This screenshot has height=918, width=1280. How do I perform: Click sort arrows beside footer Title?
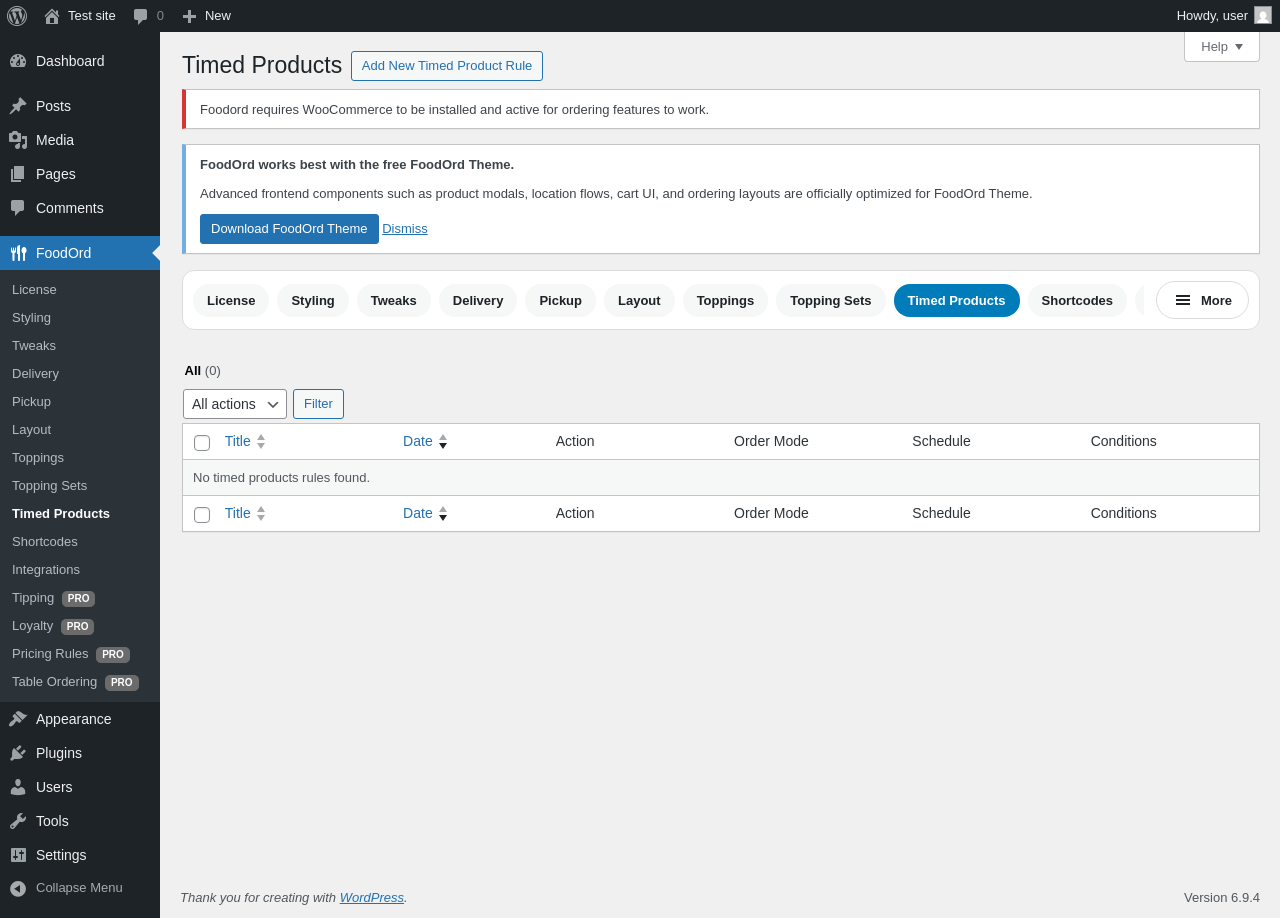pos(261,513)
